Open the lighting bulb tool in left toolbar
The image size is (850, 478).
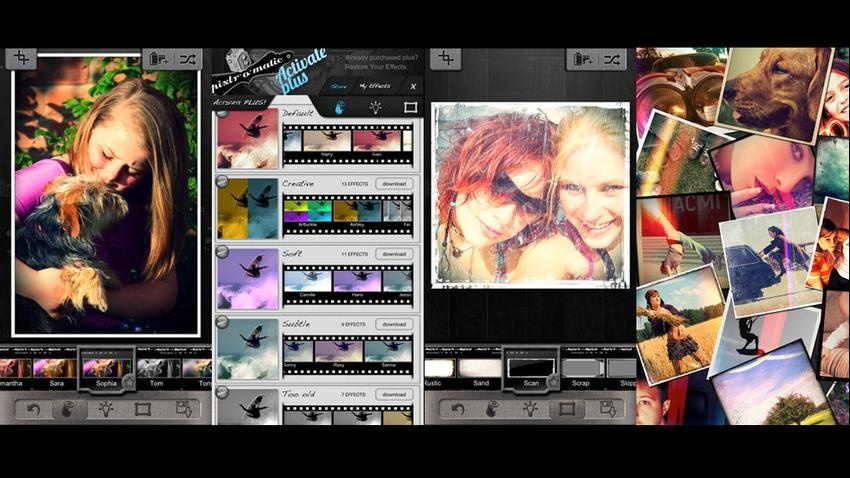pos(105,409)
